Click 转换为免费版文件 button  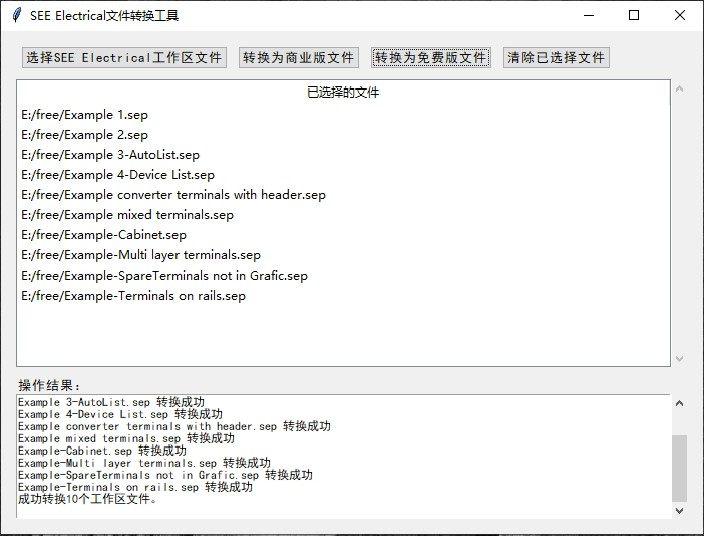pos(431,57)
